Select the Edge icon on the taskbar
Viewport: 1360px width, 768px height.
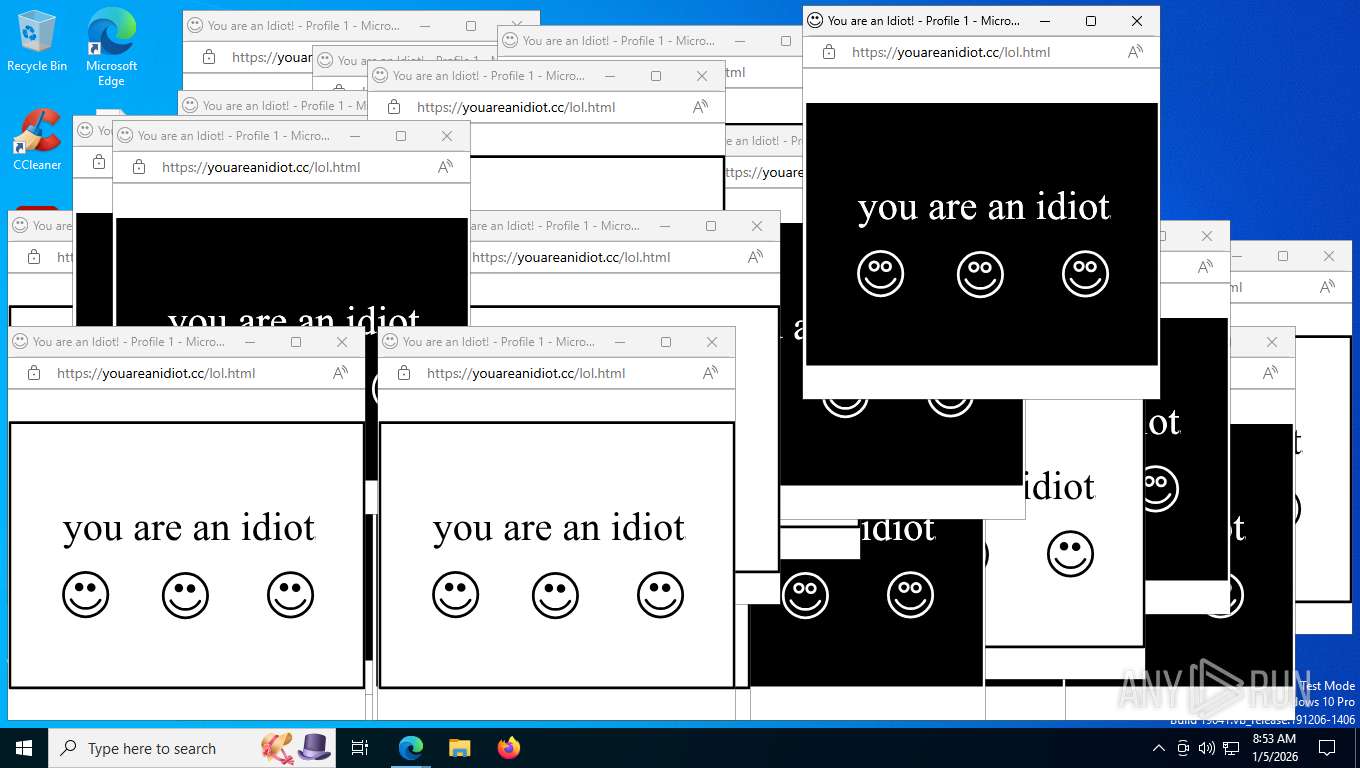[x=411, y=748]
